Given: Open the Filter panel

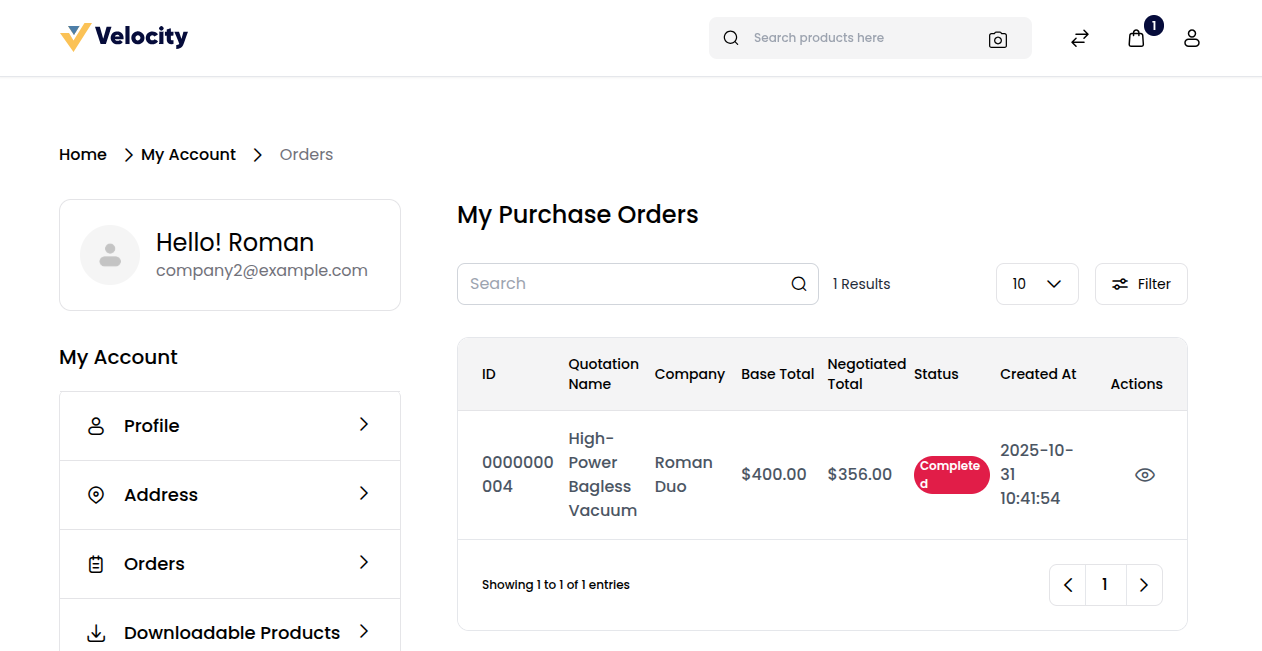Looking at the screenshot, I should click(1140, 284).
